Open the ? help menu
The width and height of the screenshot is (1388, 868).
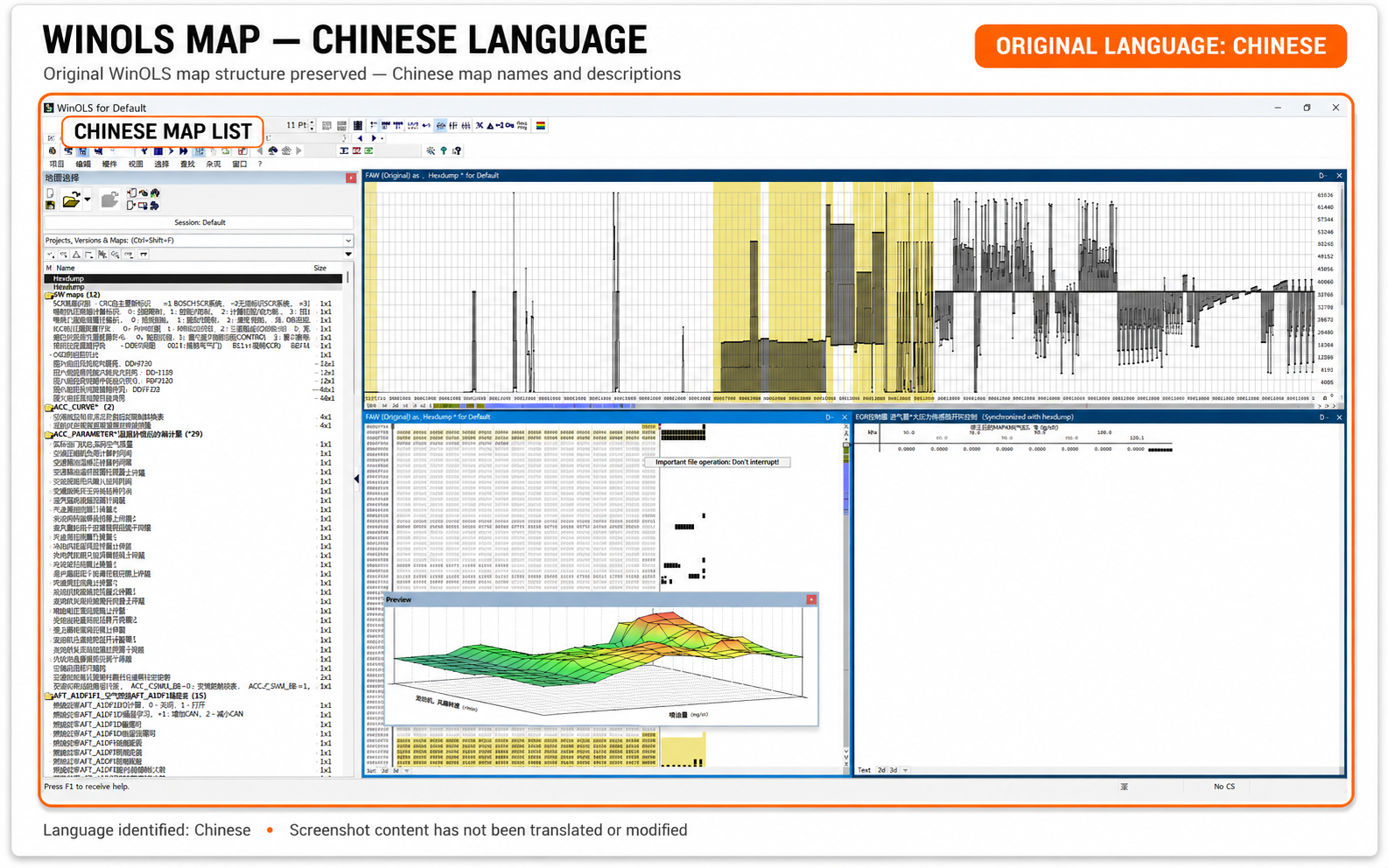pos(260,164)
